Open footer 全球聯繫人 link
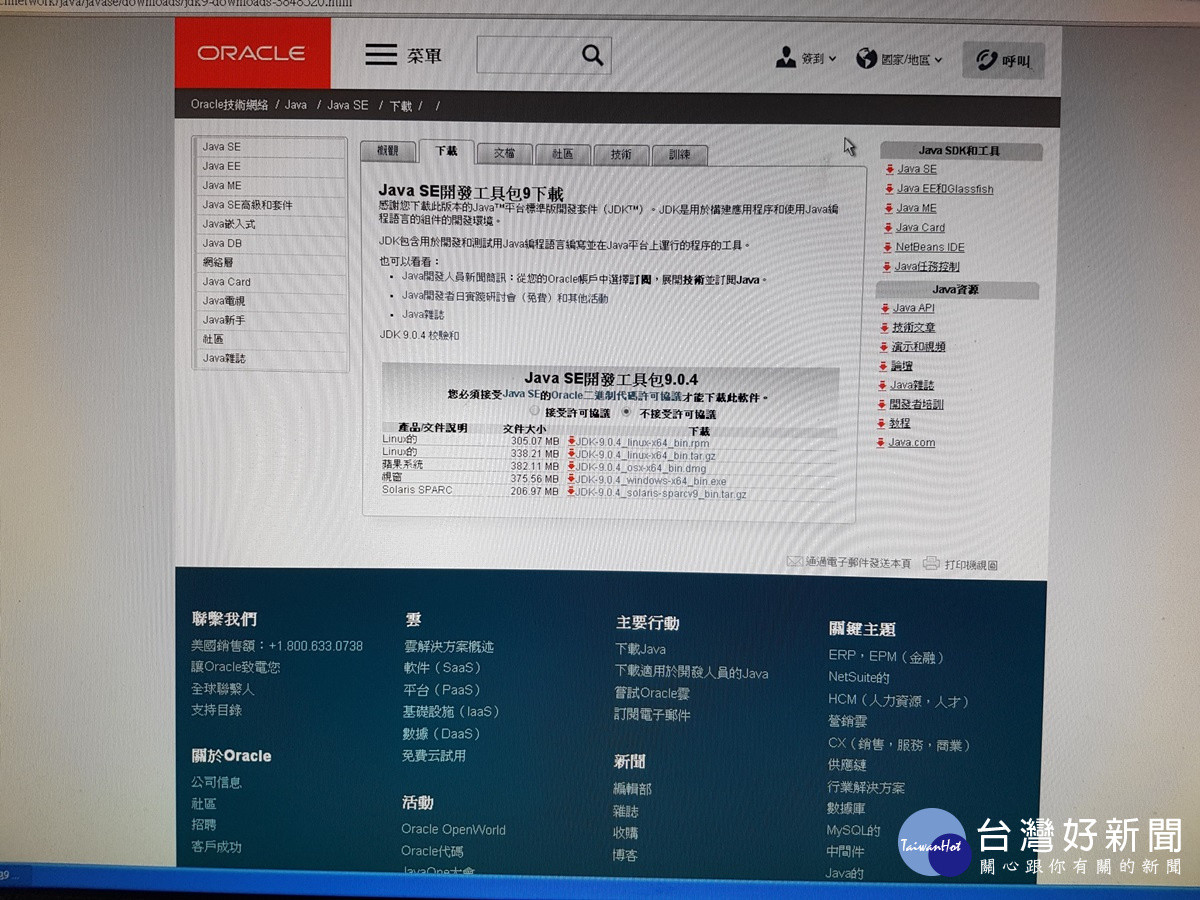Screen dimensions: 1200x900 pyautogui.click(x=223, y=689)
